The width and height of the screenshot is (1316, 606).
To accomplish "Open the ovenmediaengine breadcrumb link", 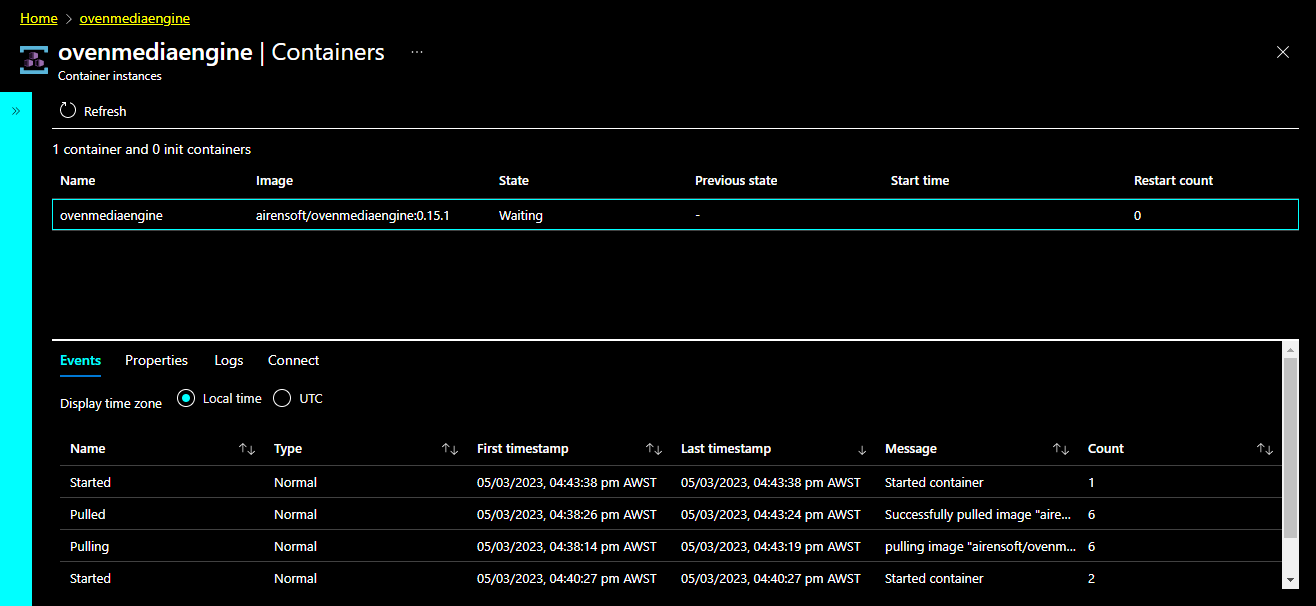I will coord(134,17).
